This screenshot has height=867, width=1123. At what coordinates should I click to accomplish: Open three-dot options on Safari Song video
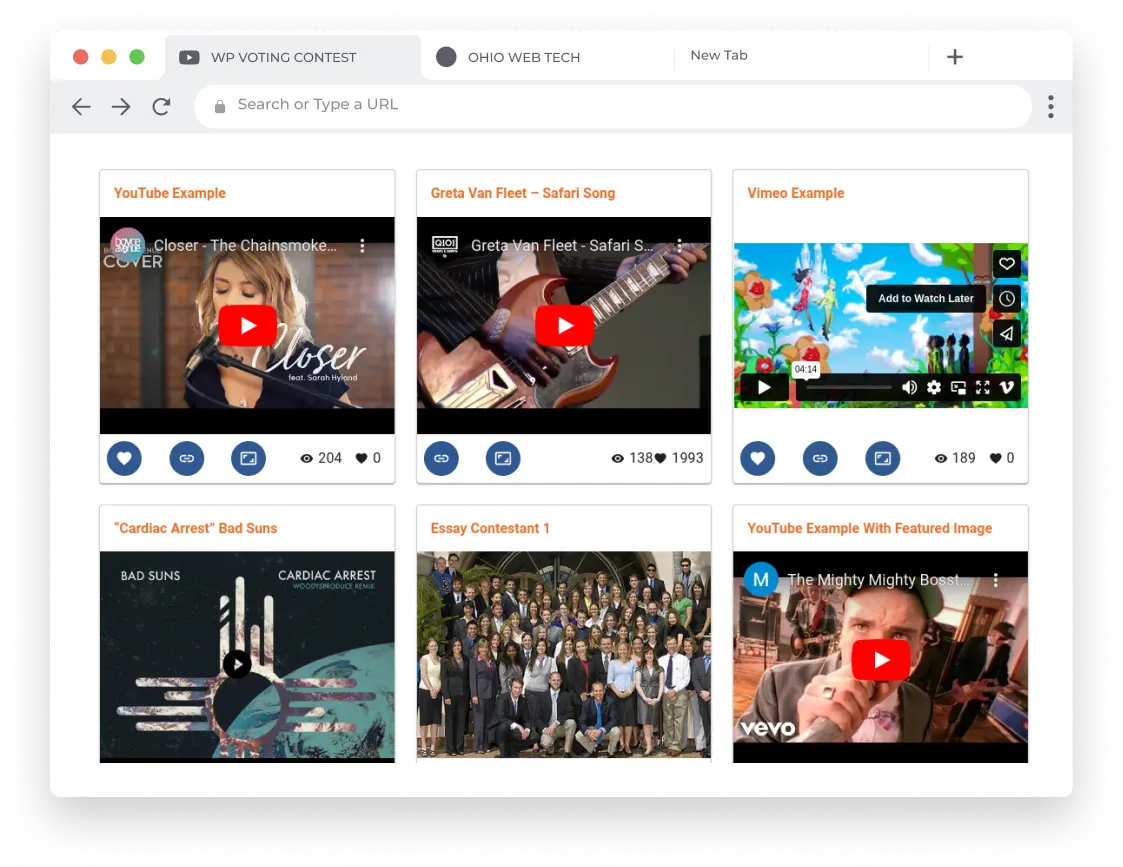[x=679, y=246]
